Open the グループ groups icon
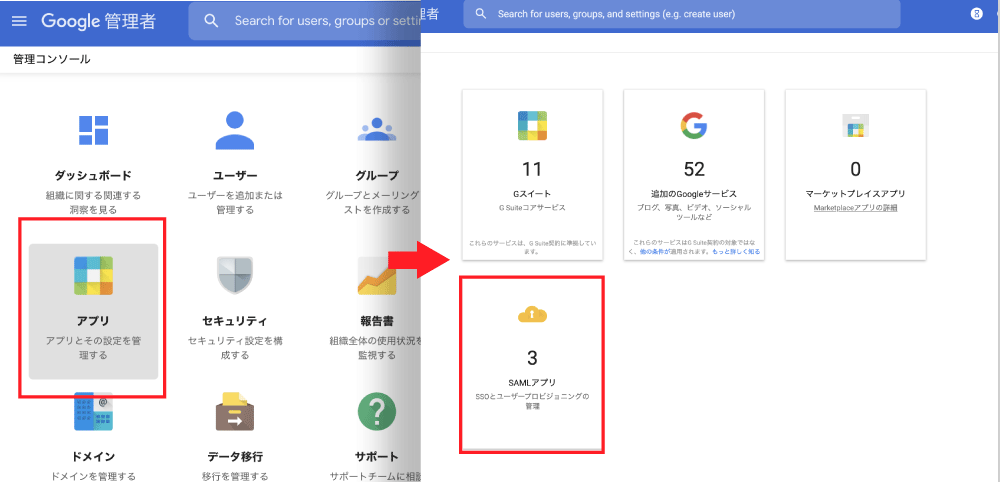The image size is (1000, 482). tap(377, 130)
